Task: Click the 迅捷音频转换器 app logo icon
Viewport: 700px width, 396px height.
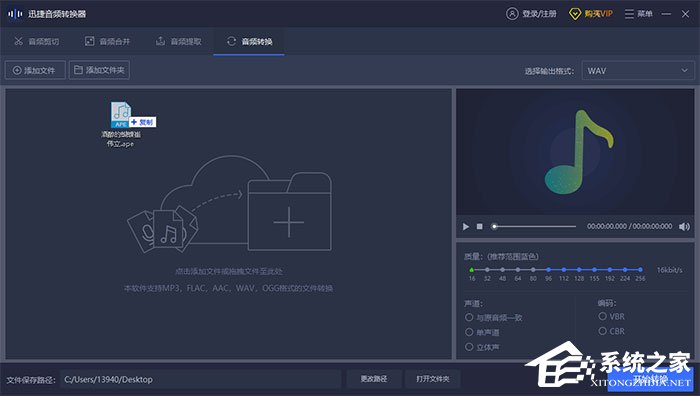Action: [15, 14]
